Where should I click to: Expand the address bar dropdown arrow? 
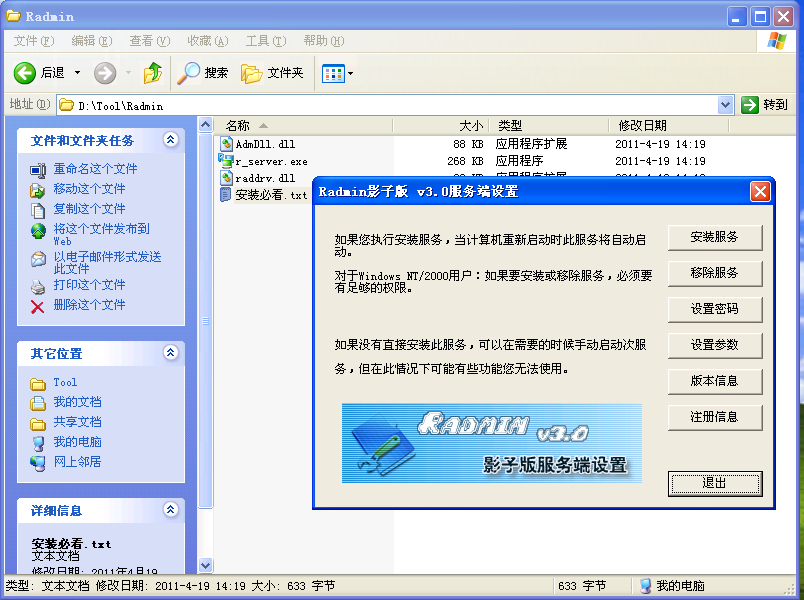(x=725, y=105)
